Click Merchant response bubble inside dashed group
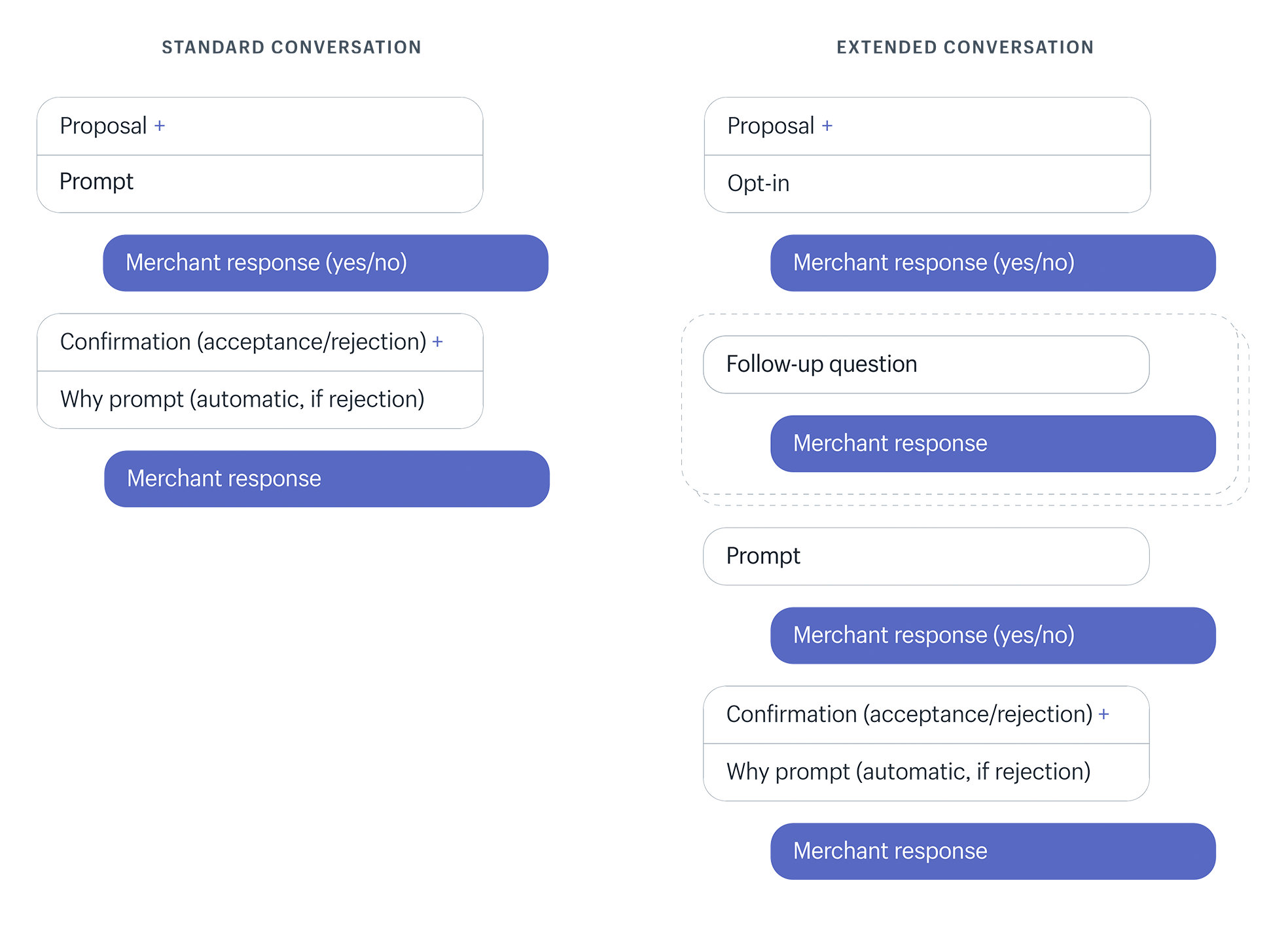This screenshot has height=940, width=1288. click(x=993, y=444)
